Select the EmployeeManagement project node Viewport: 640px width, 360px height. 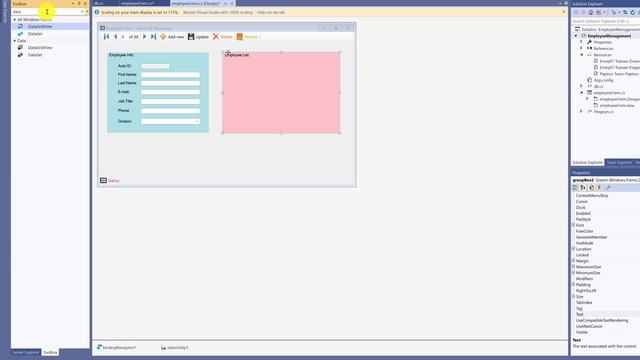[x=609, y=36]
